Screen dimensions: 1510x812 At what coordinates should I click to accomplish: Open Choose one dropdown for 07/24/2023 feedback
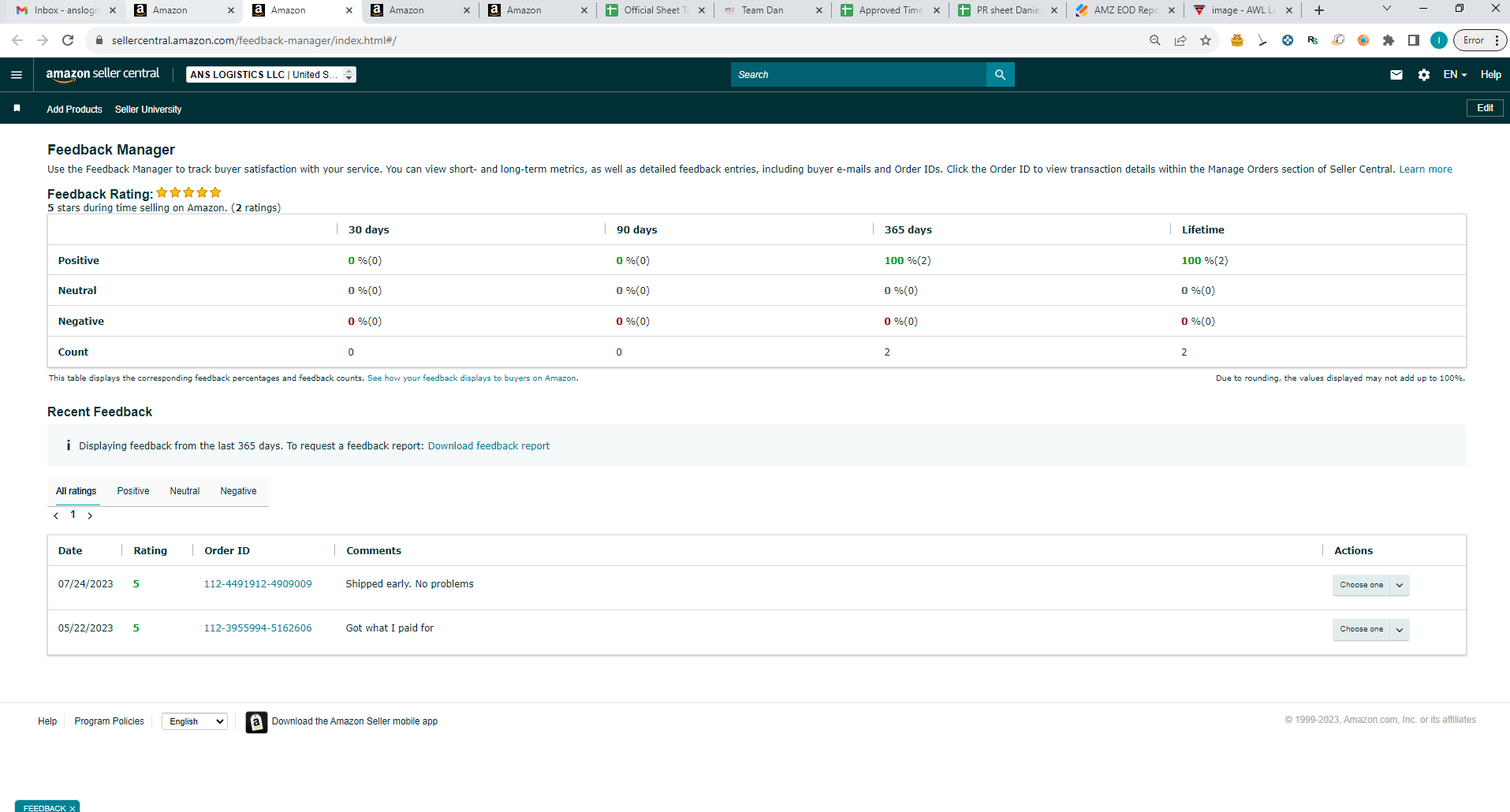(1370, 585)
